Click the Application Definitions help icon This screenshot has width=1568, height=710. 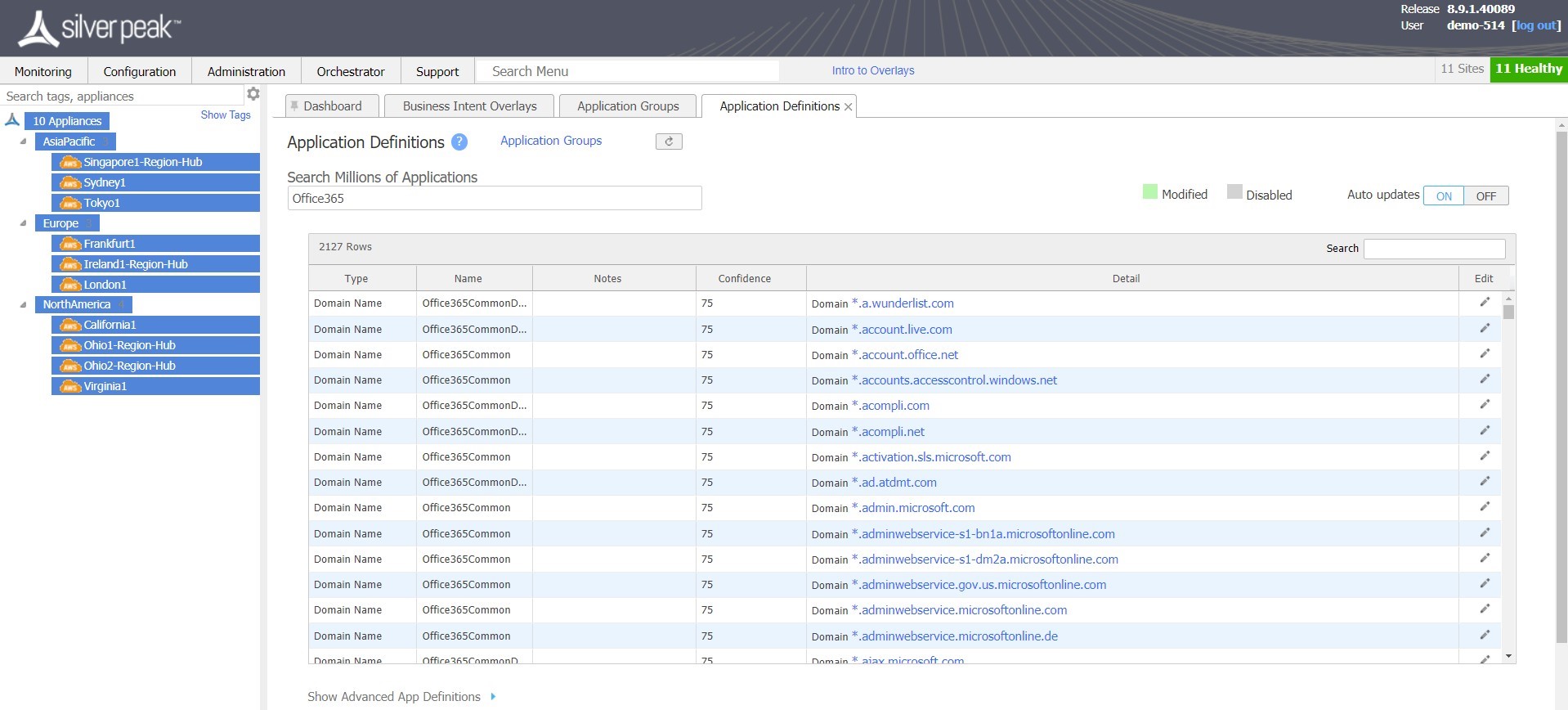pos(459,142)
